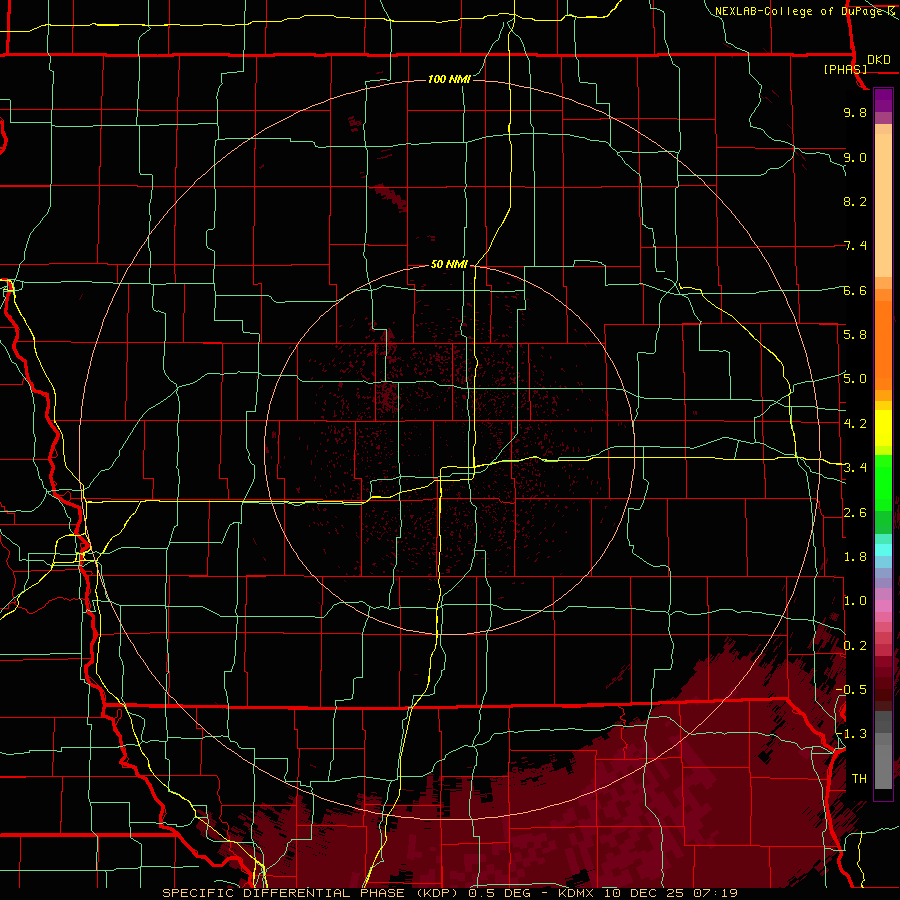900x900 pixels.
Task: Click the 1.0 scale value
Action: pyautogui.click(x=855, y=601)
